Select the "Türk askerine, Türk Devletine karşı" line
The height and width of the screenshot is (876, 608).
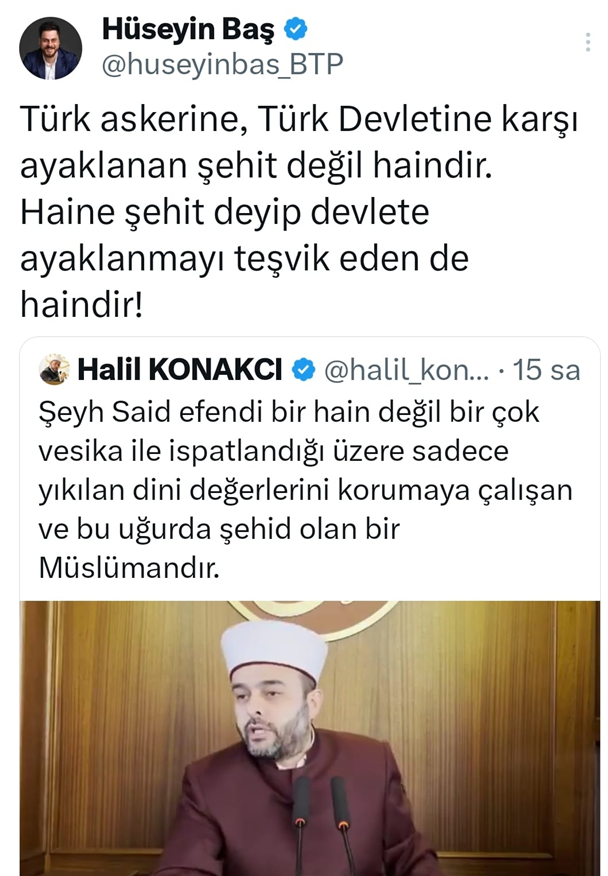coord(299,120)
